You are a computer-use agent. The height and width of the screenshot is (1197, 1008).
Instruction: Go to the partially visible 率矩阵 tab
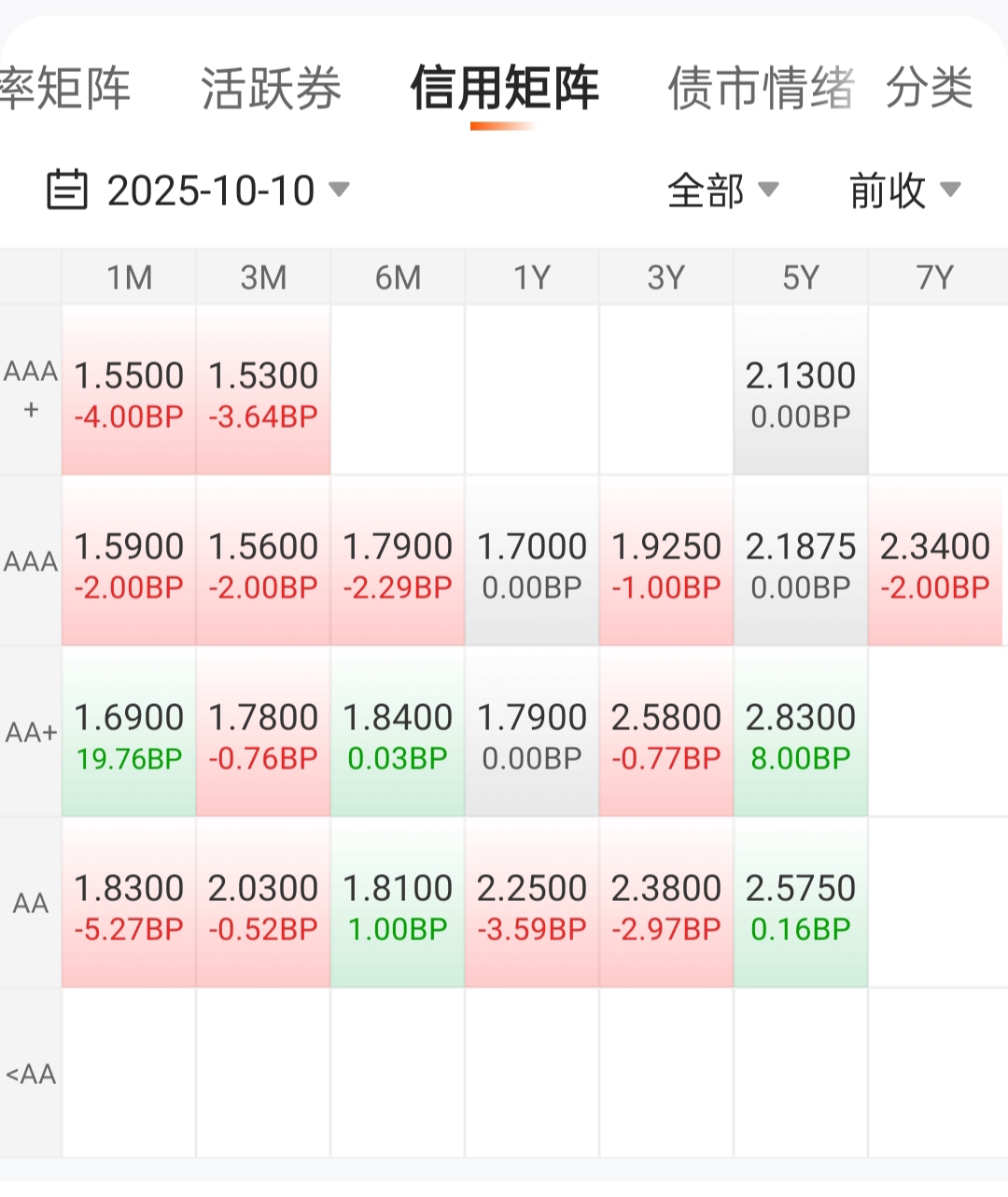tap(63, 89)
